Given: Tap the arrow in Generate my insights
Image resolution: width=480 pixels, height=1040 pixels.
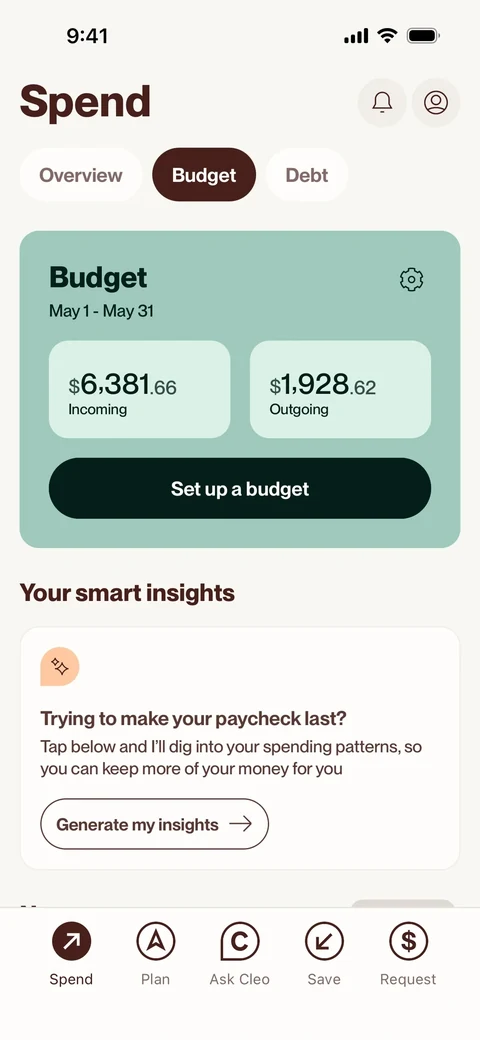Looking at the screenshot, I should tap(241, 824).
